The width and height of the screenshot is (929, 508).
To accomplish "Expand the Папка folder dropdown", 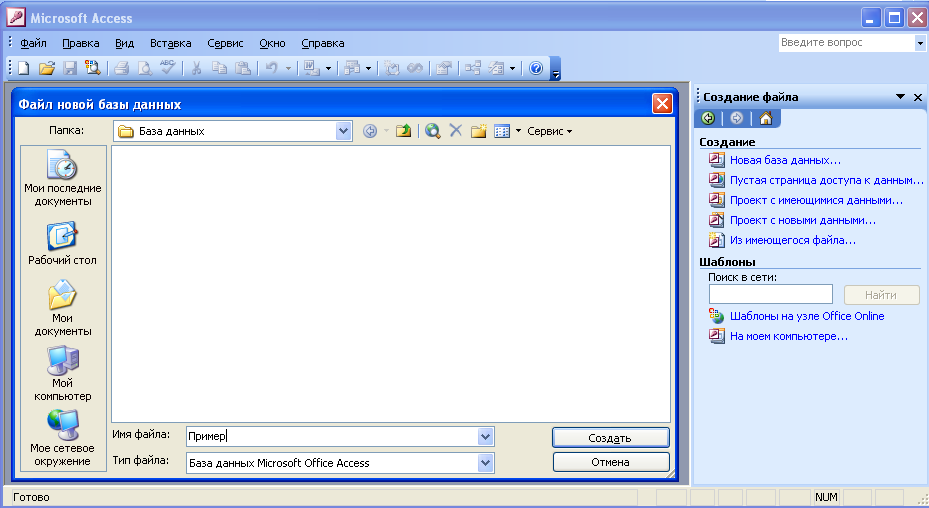I will pos(344,131).
